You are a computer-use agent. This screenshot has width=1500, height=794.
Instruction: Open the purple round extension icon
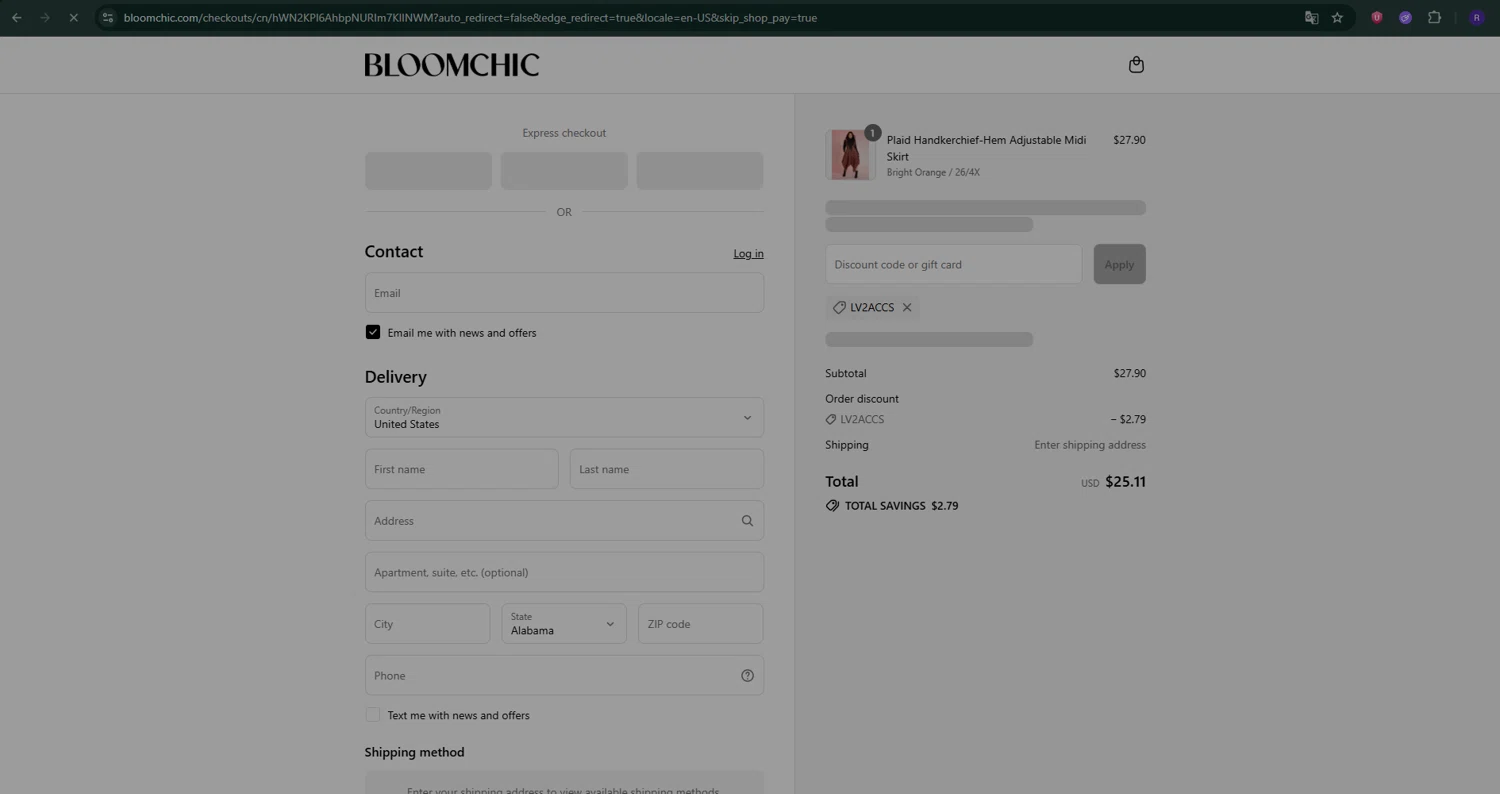1405,17
